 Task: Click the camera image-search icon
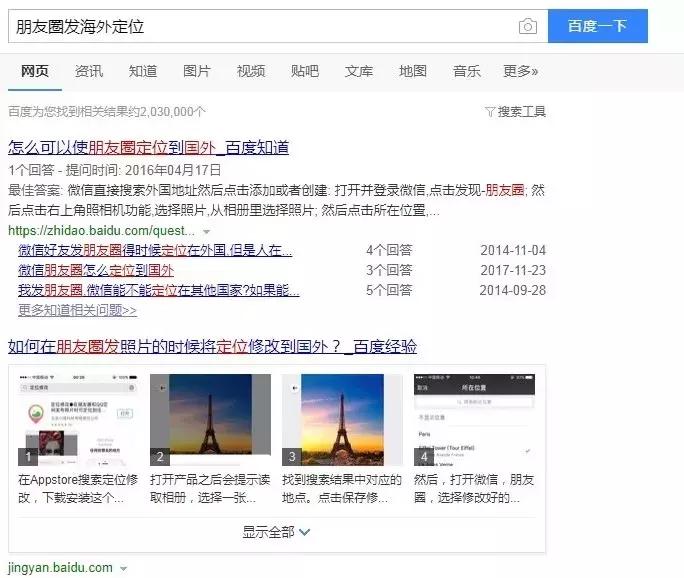(527, 26)
